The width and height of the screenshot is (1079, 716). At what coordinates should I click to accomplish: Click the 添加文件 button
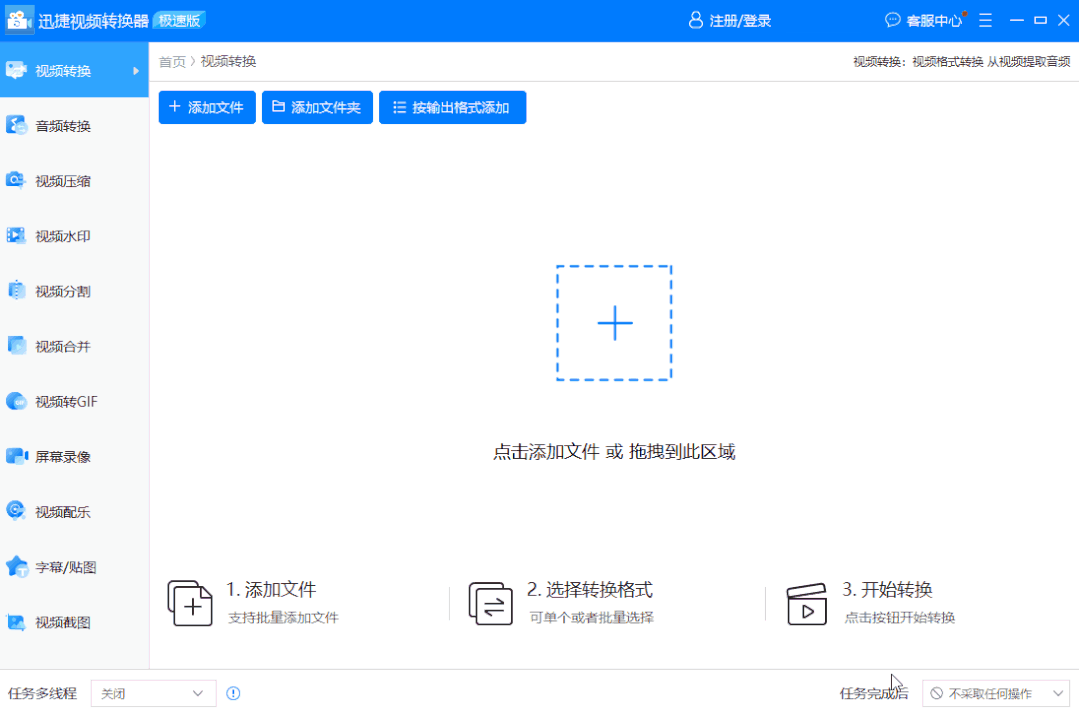point(206,107)
